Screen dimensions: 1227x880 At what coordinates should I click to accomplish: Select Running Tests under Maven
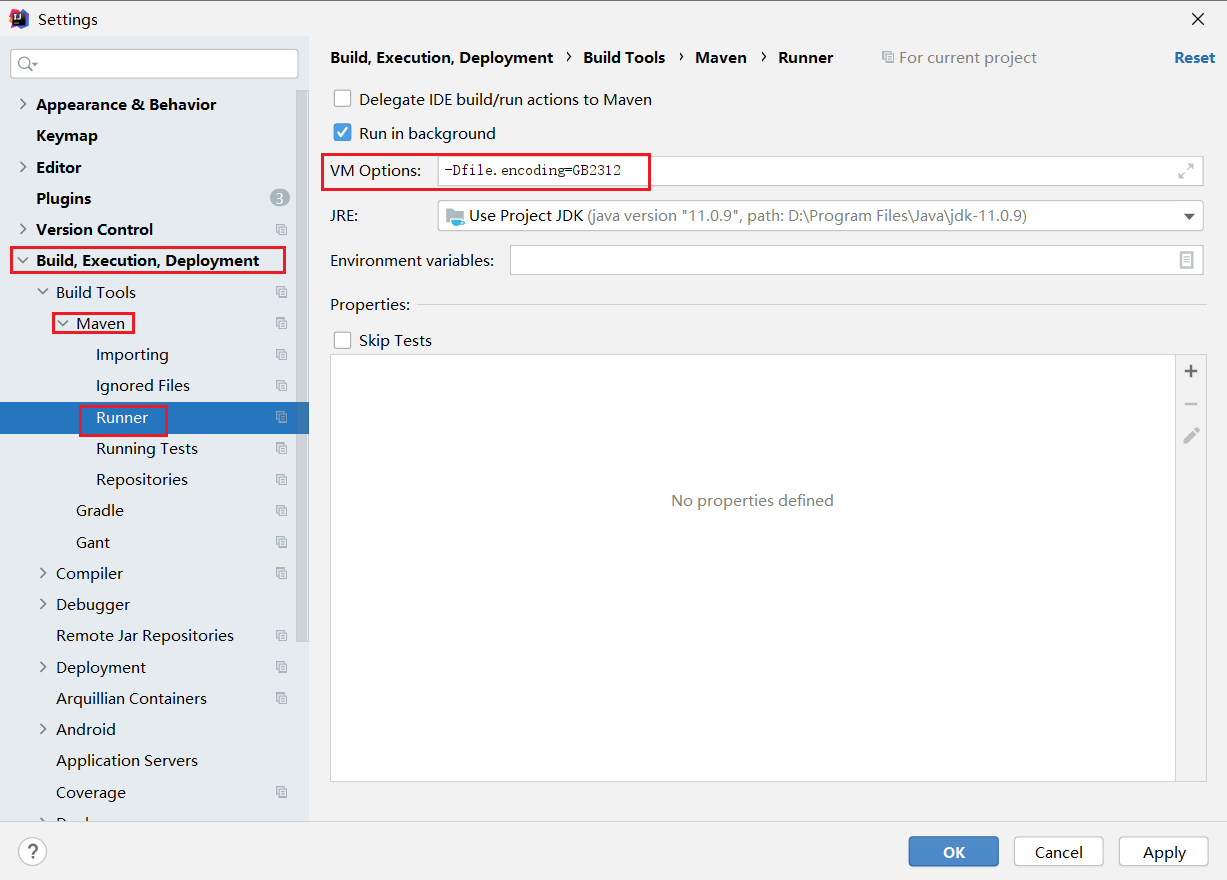pos(147,448)
